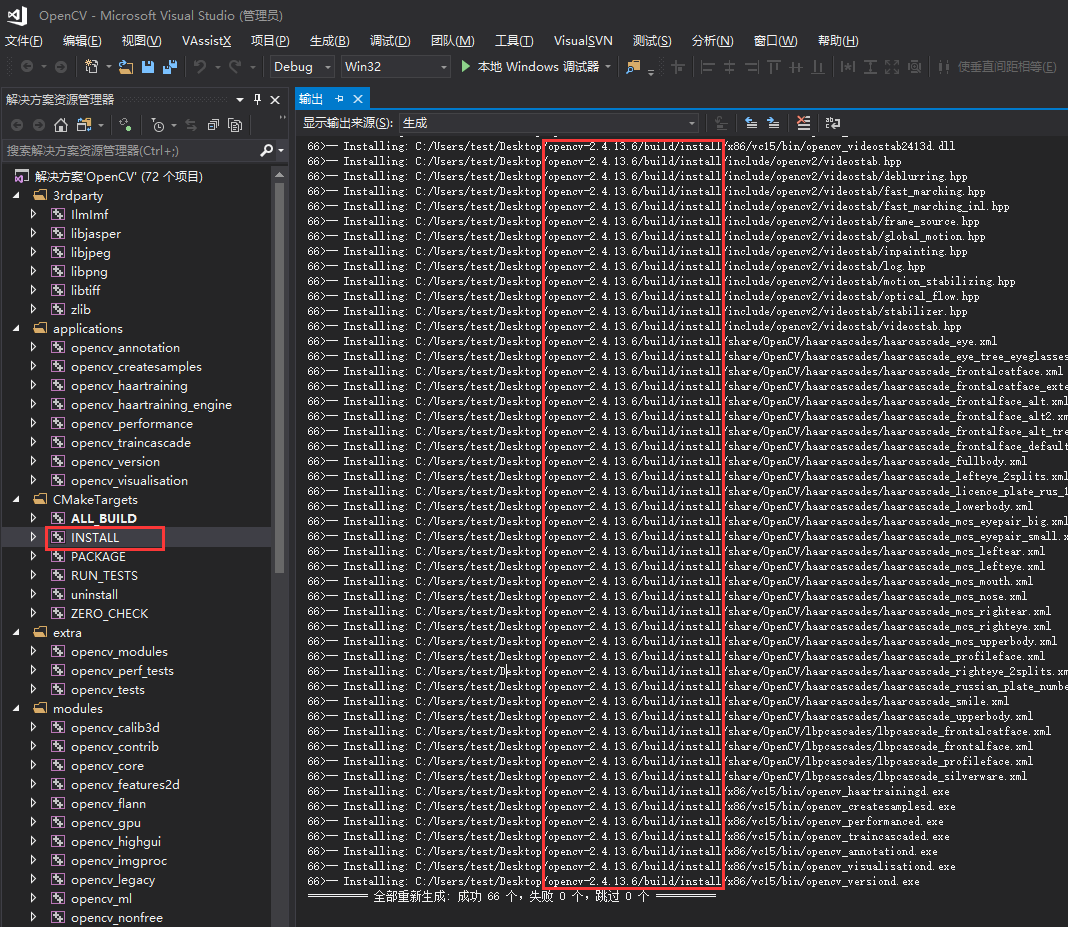Screen dimensions: 1068x927
Task: Go to previous message in Output toolbar
Action: point(749,123)
